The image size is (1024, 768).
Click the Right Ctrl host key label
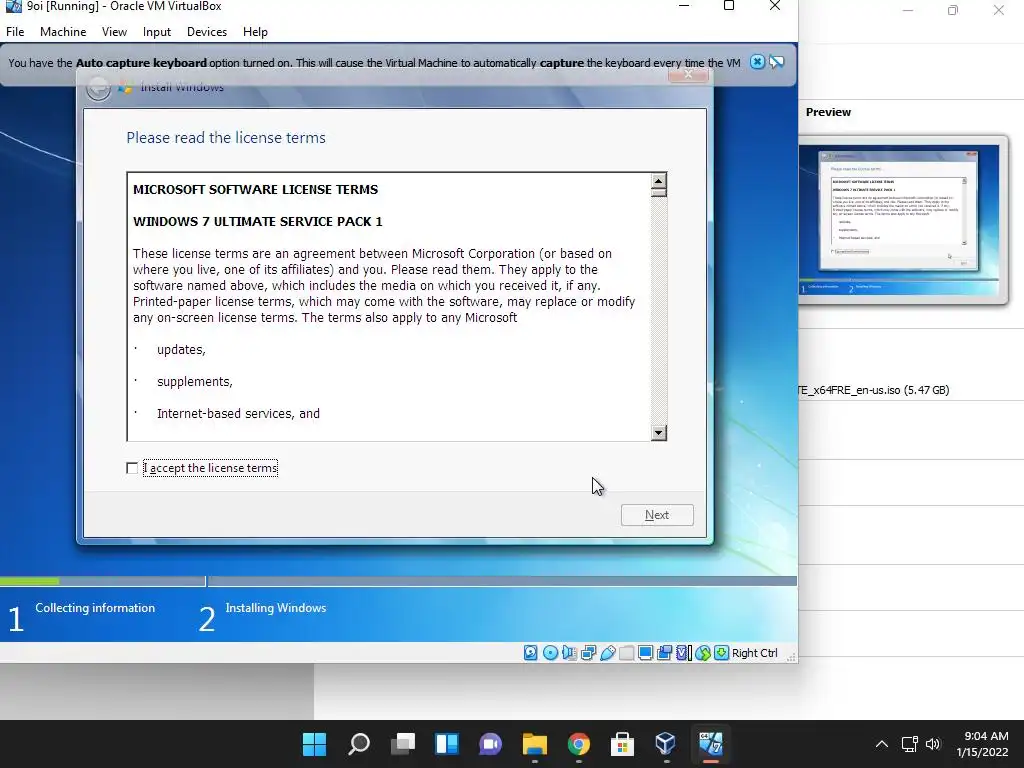(x=754, y=653)
